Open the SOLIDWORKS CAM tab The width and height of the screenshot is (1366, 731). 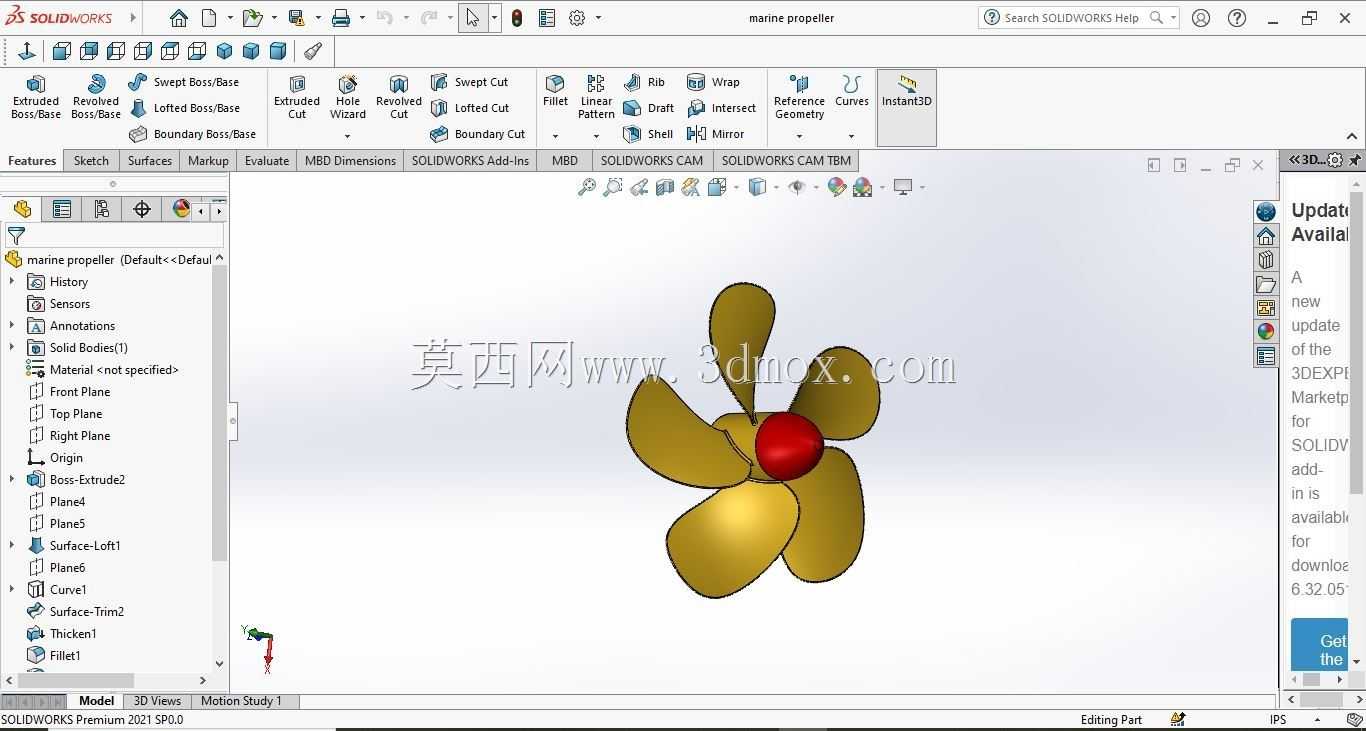pos(652,161)
